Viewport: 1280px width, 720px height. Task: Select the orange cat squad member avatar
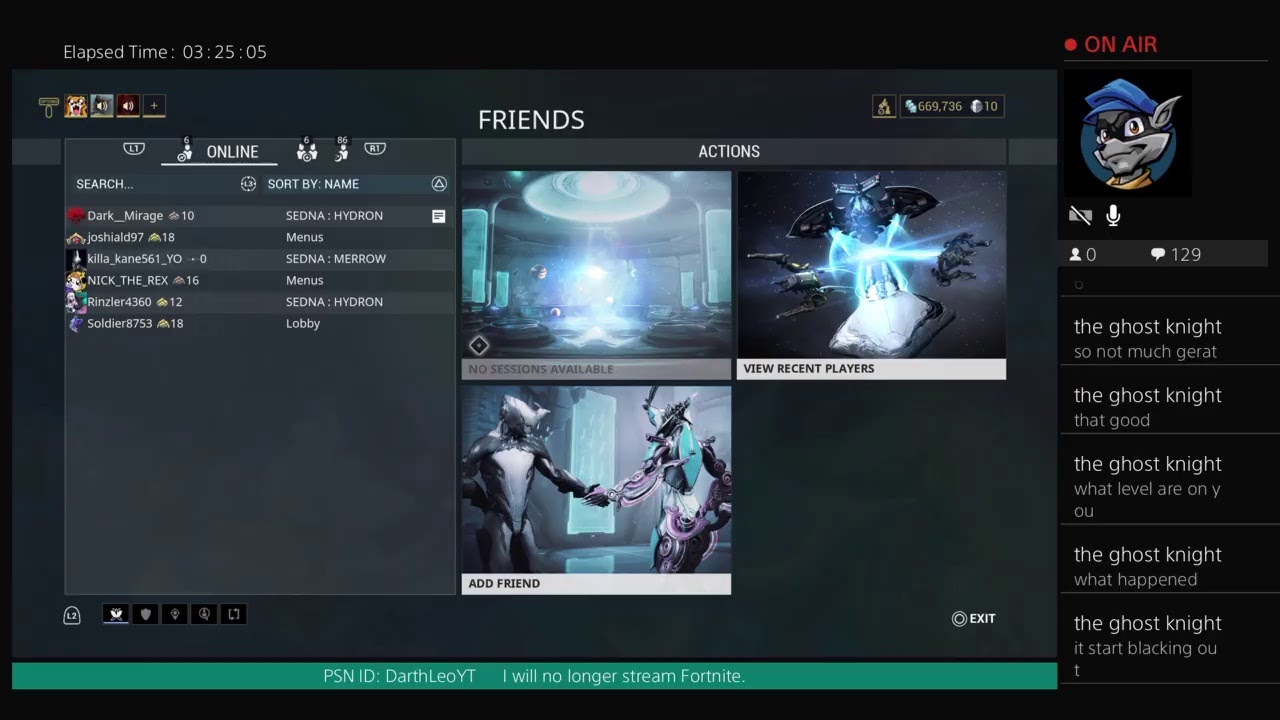(x=76, y=106)
